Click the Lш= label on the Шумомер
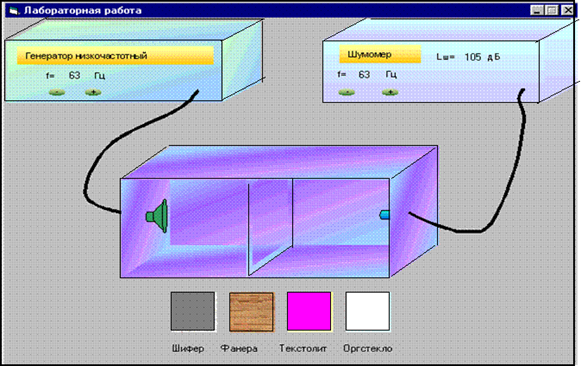 [x=445, y=57]
